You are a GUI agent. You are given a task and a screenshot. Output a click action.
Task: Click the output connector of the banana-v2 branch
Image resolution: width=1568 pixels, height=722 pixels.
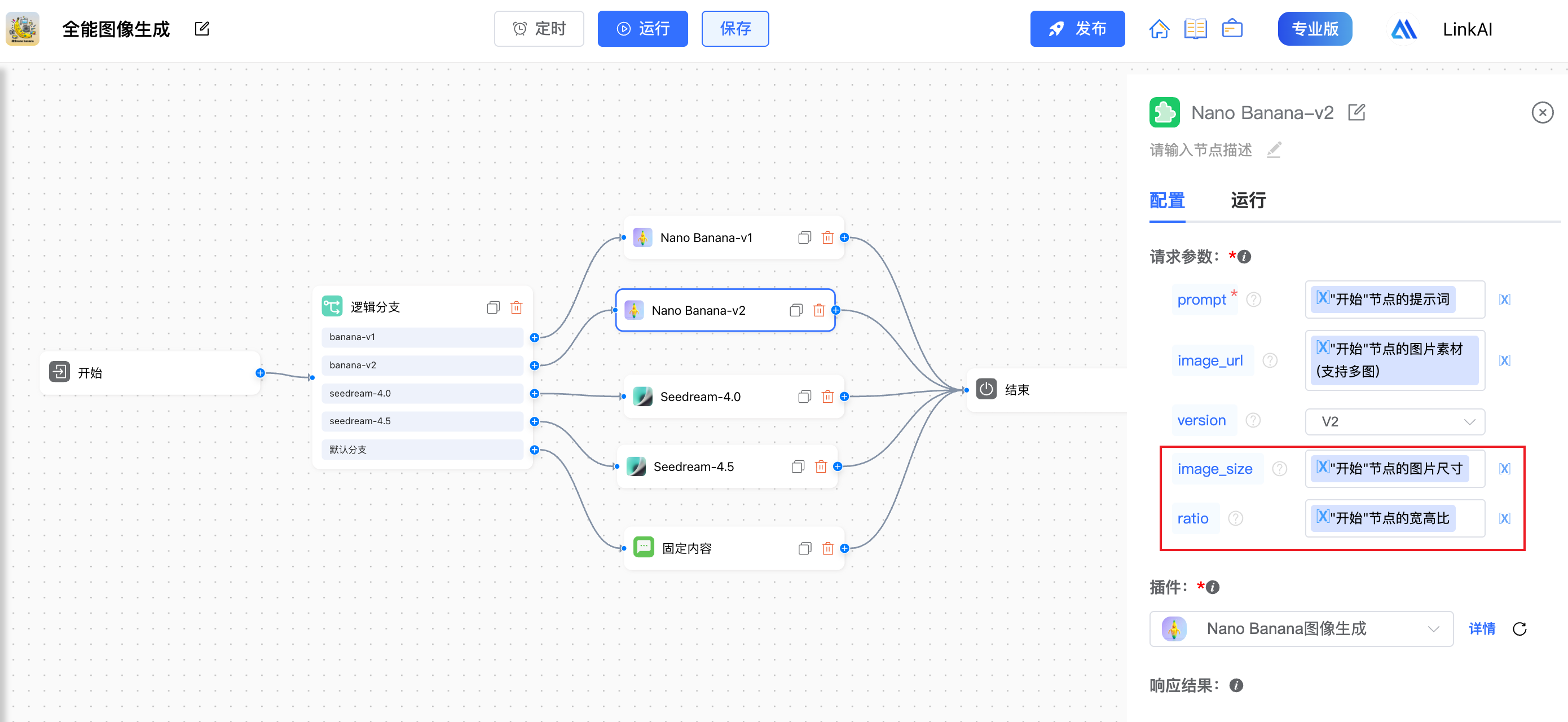click(535, 366)
